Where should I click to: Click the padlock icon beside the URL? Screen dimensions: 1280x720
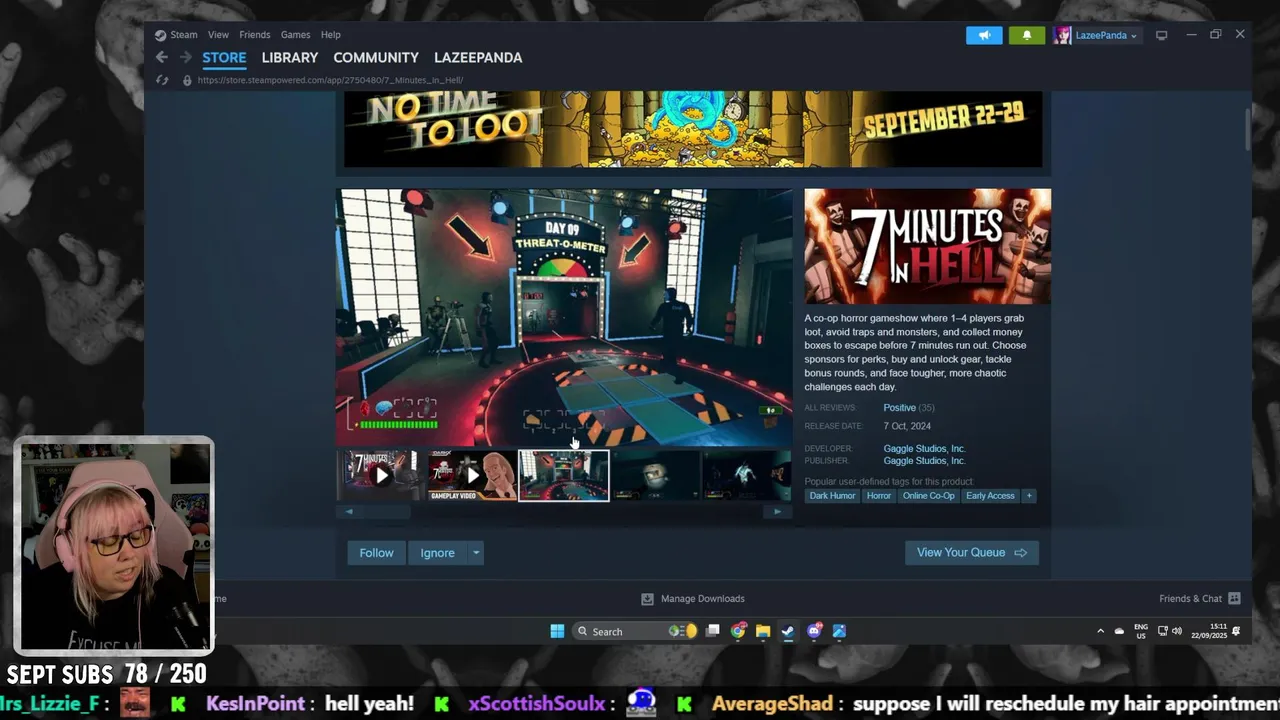coord(187,80)
